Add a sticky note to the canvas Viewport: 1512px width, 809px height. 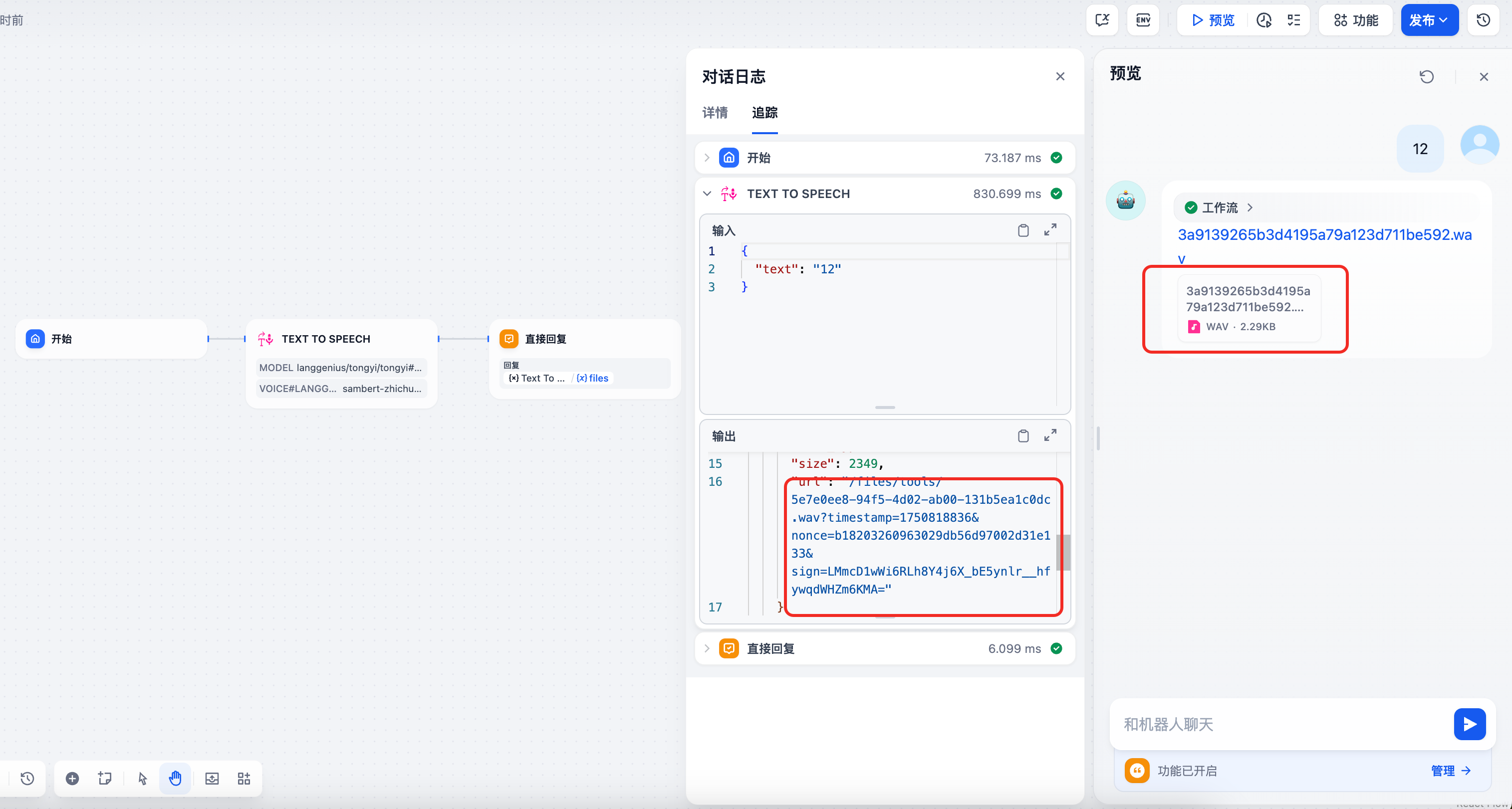pos(104,779)
